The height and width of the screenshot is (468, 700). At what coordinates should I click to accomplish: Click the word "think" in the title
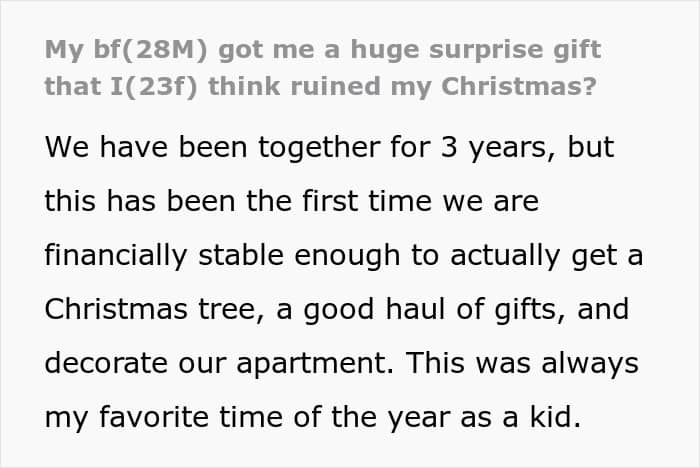[x=244, y=86]
